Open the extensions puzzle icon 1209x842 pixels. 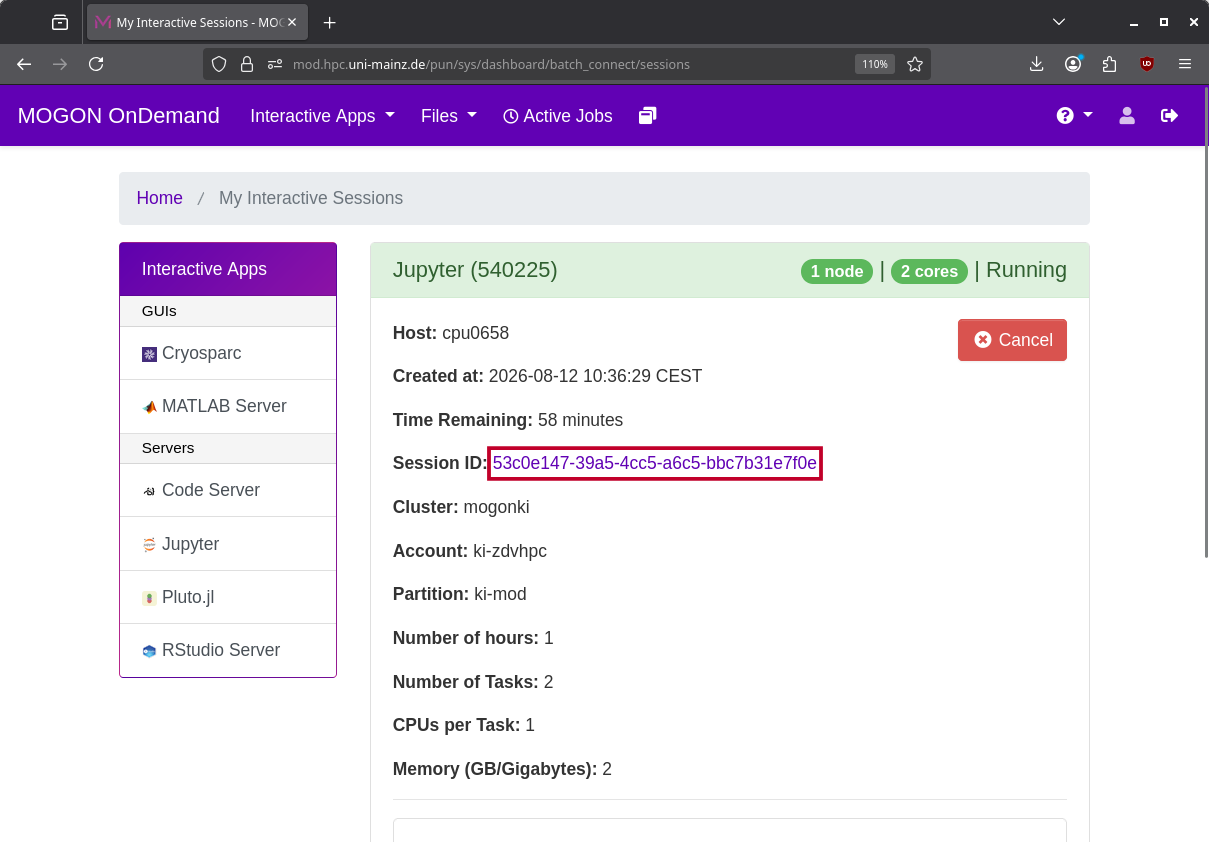coord(1109,64)
